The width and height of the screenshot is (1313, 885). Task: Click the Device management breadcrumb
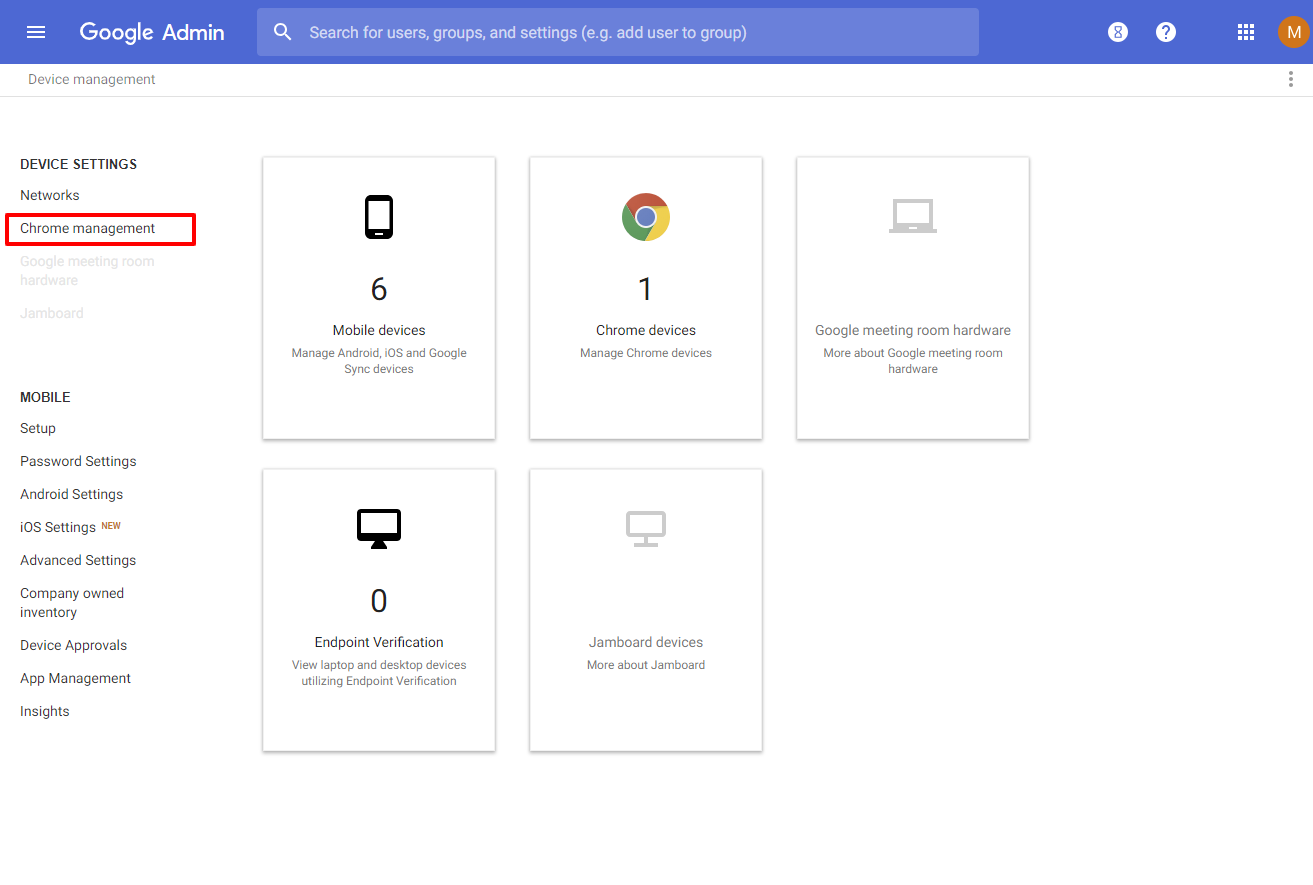tap(92, 80)
